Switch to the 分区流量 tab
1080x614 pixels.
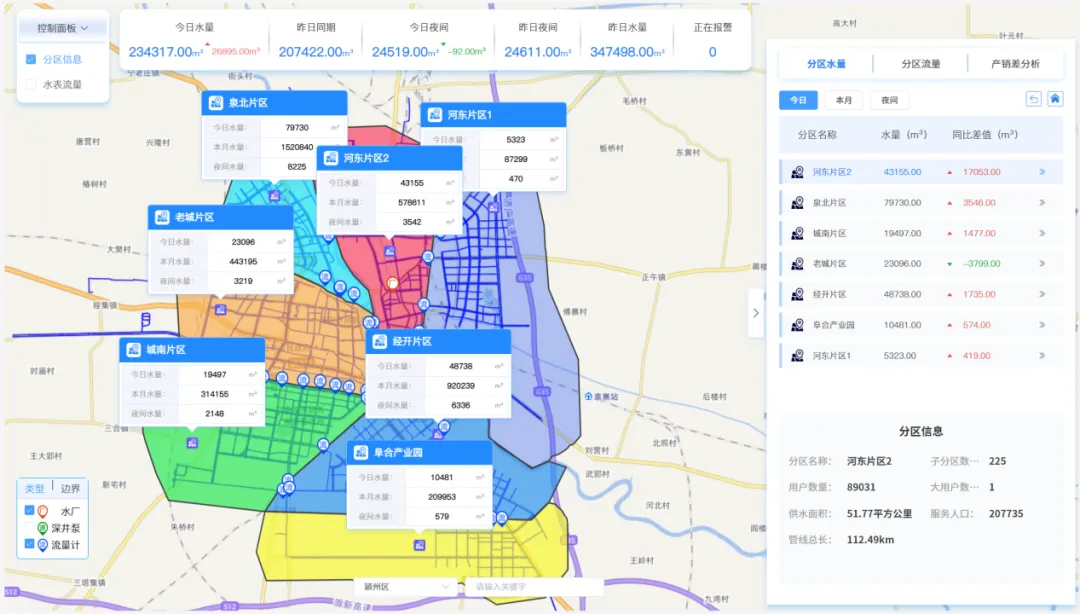920,64
